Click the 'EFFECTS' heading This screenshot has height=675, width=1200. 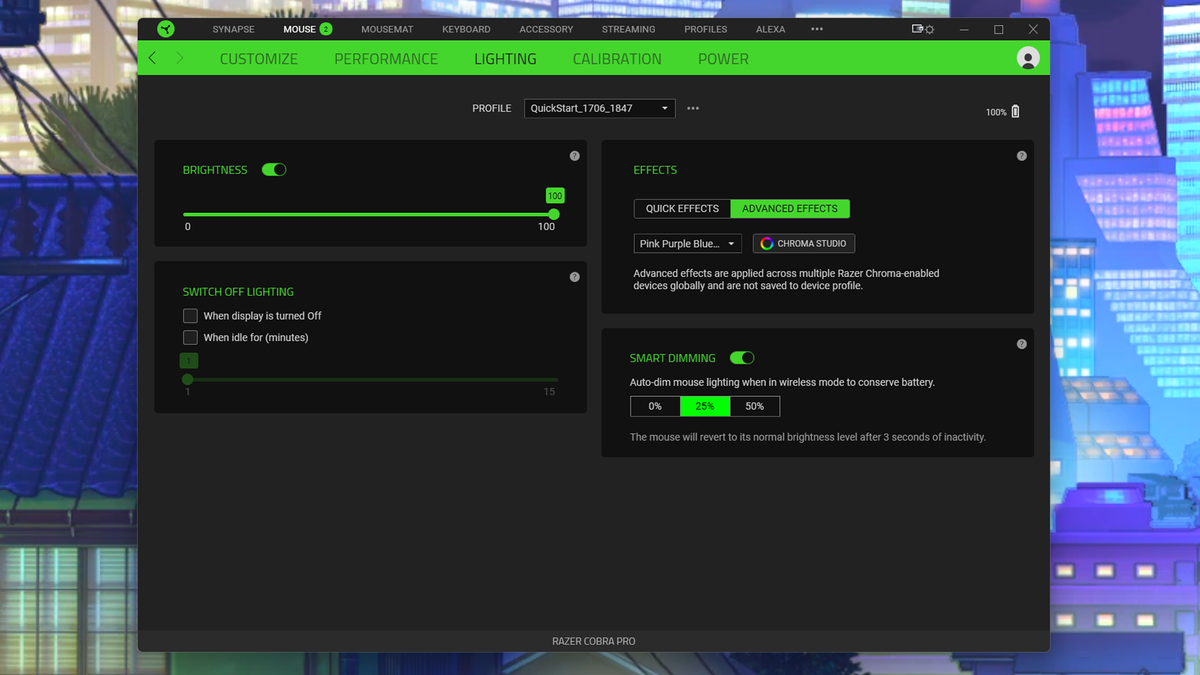click(x=655, y=170)
